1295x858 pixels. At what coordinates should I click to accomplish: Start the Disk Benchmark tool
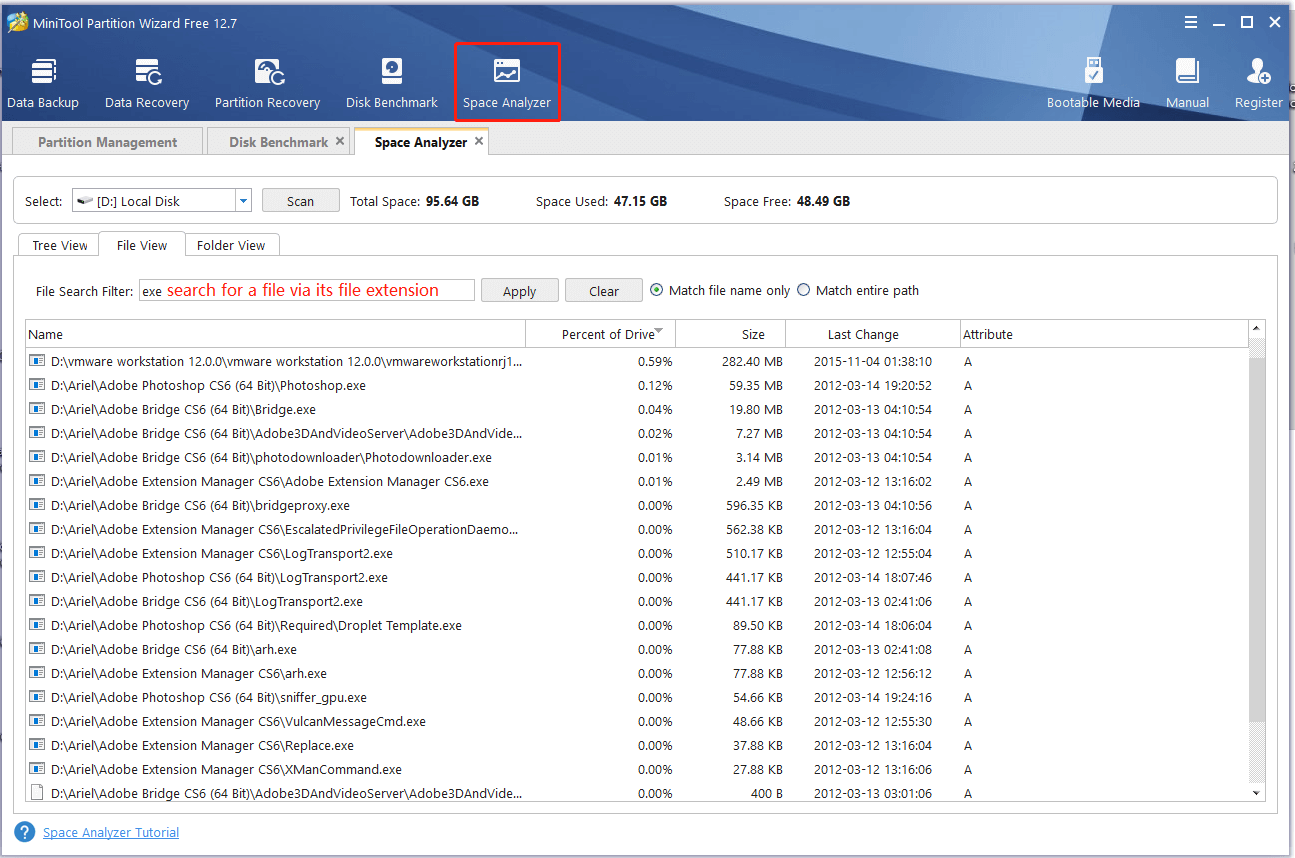(391, 83)
